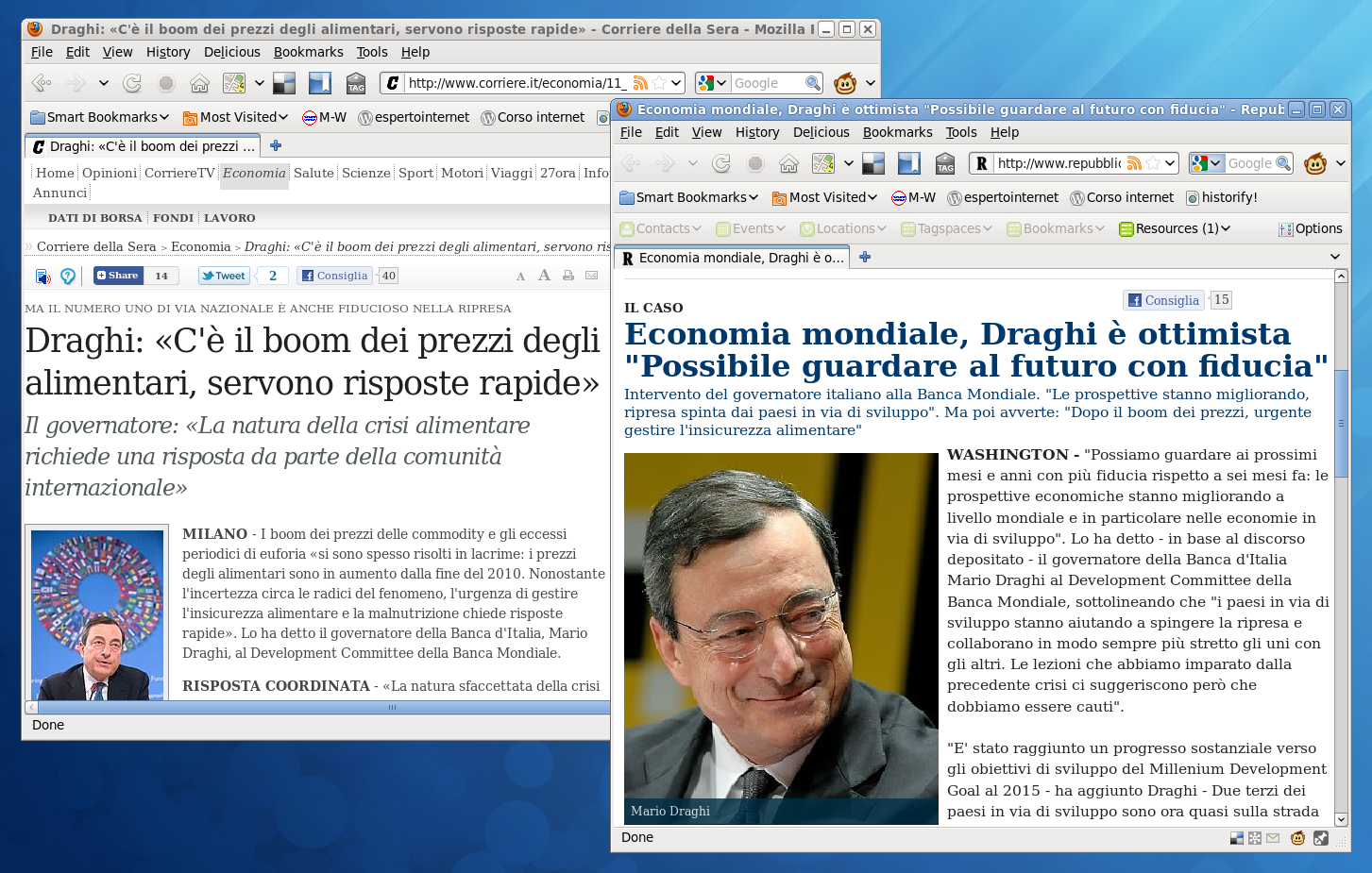Open the Tools menu in Repubblica window

point(961,132)
